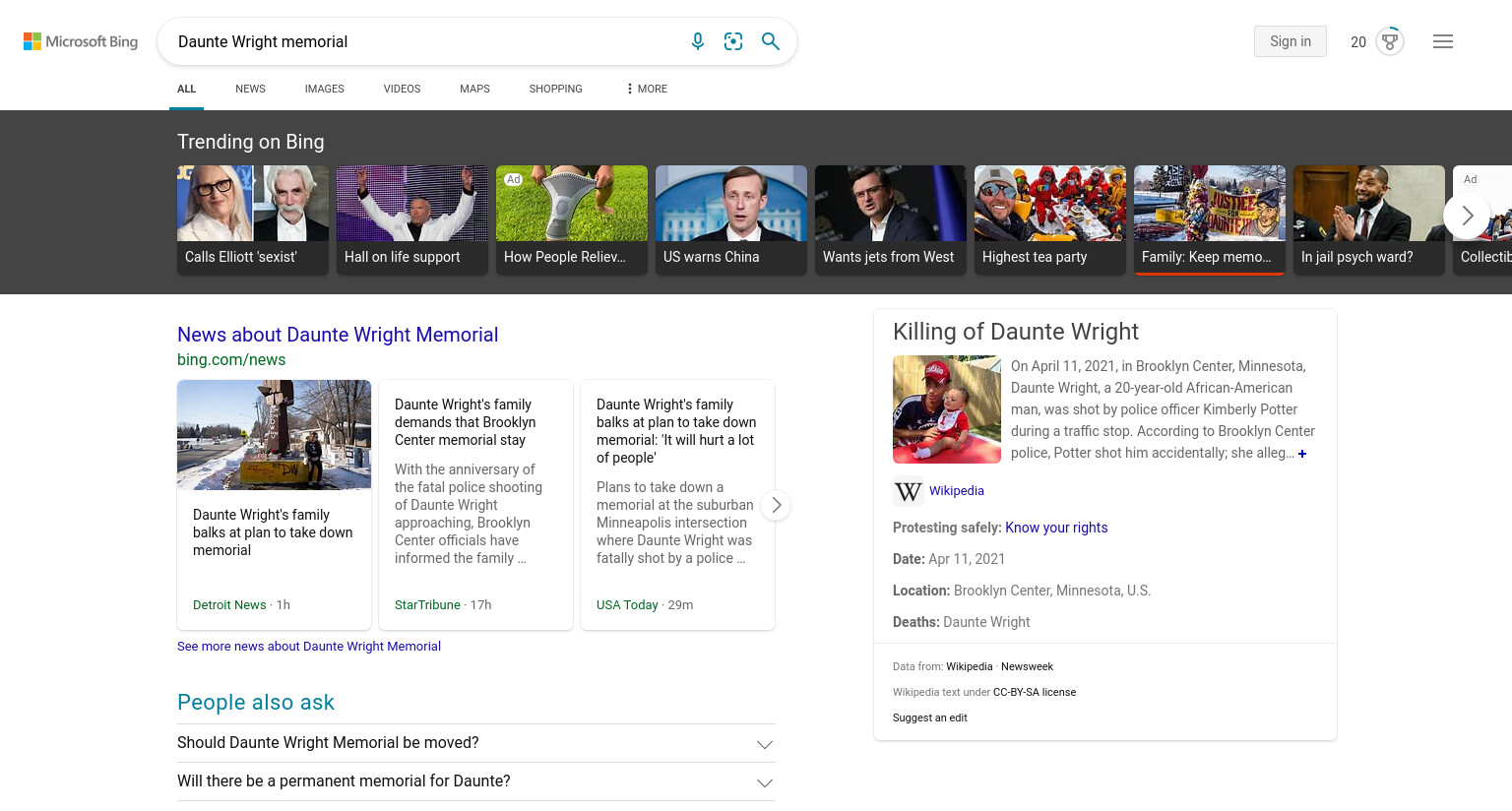Click 'See more news about Daunte Wright Memorial'
1512x811 pixels.
309,647
